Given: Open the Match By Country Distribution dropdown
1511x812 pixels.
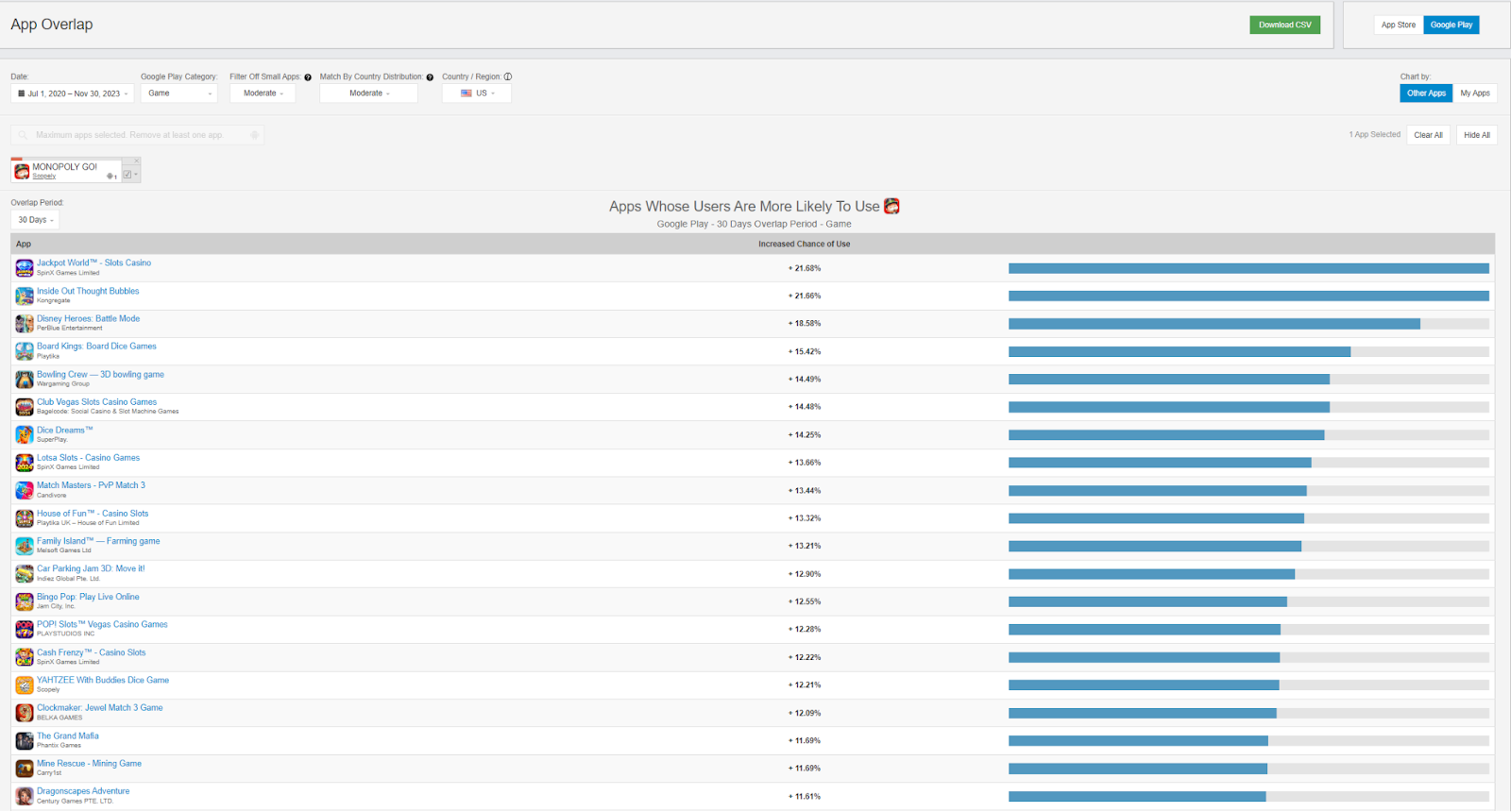Looking at the screenshot, I should (368, 93).
